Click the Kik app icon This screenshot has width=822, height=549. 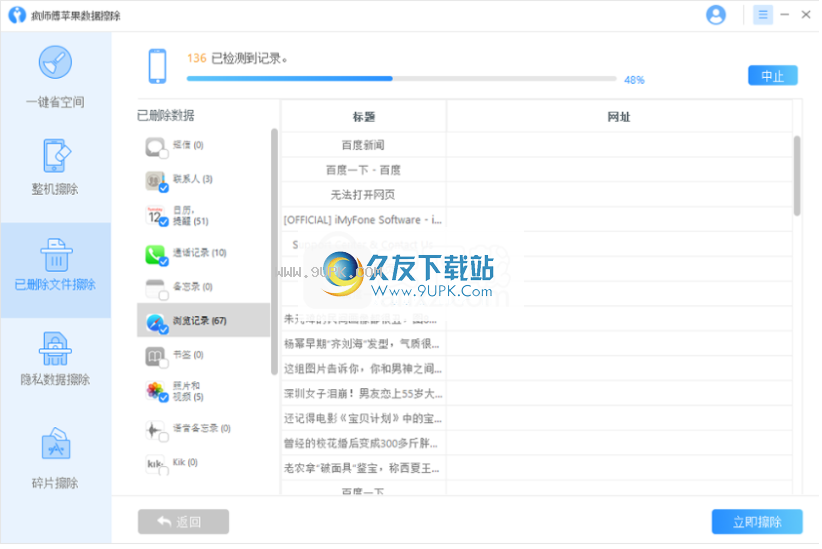[155, 465]
